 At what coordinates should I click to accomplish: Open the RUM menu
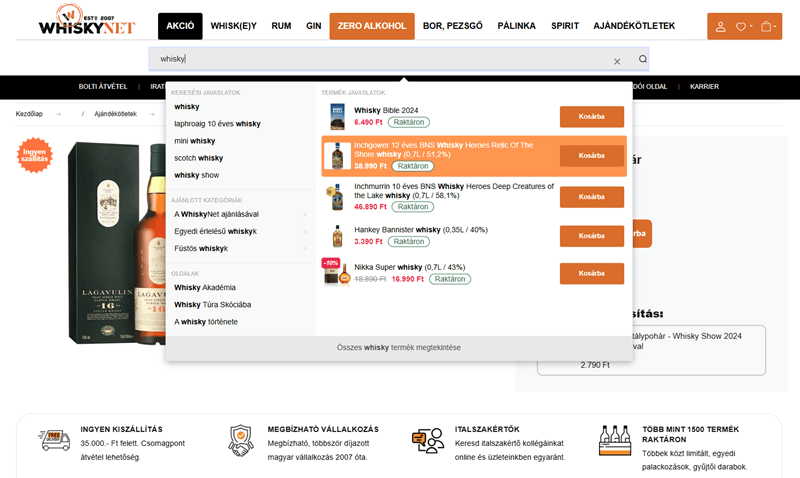281,26
